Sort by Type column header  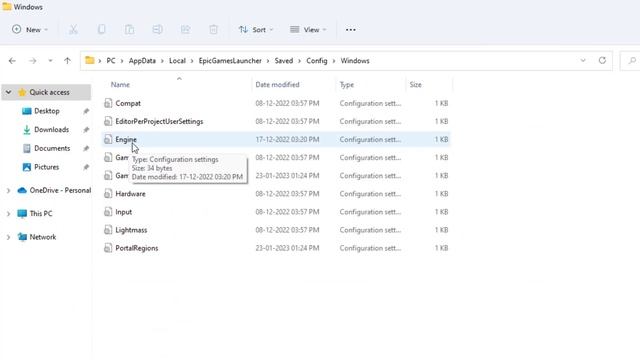(x=347, y=84)
